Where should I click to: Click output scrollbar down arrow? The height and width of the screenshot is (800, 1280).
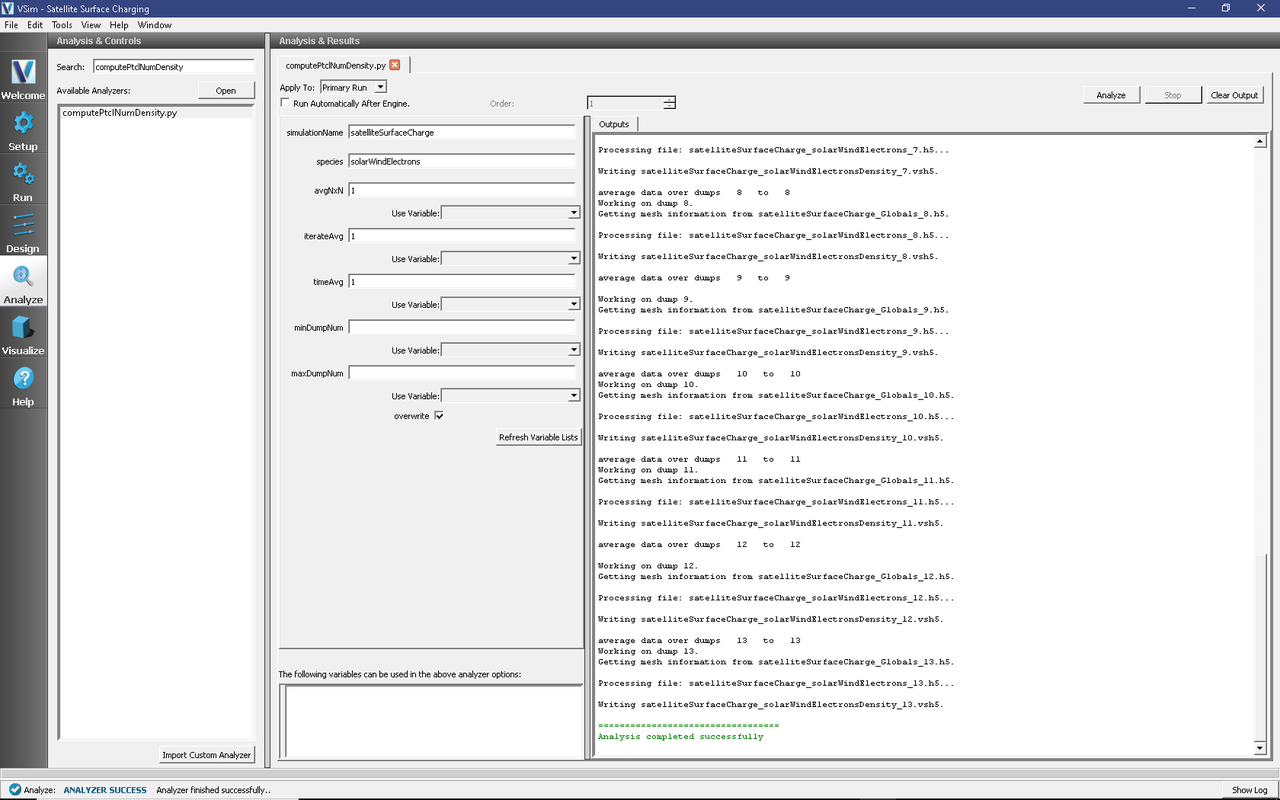[x=1260, y=748]
